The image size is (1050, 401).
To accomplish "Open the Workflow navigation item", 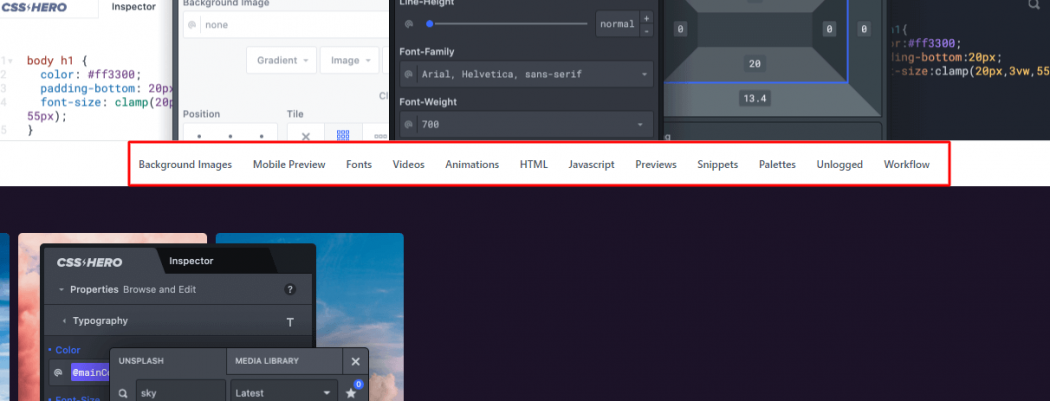I will 907,164.
